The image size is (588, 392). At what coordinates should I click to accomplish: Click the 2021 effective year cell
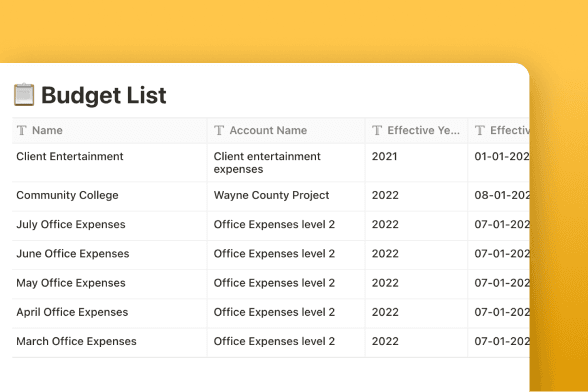[x=416, y=163]
